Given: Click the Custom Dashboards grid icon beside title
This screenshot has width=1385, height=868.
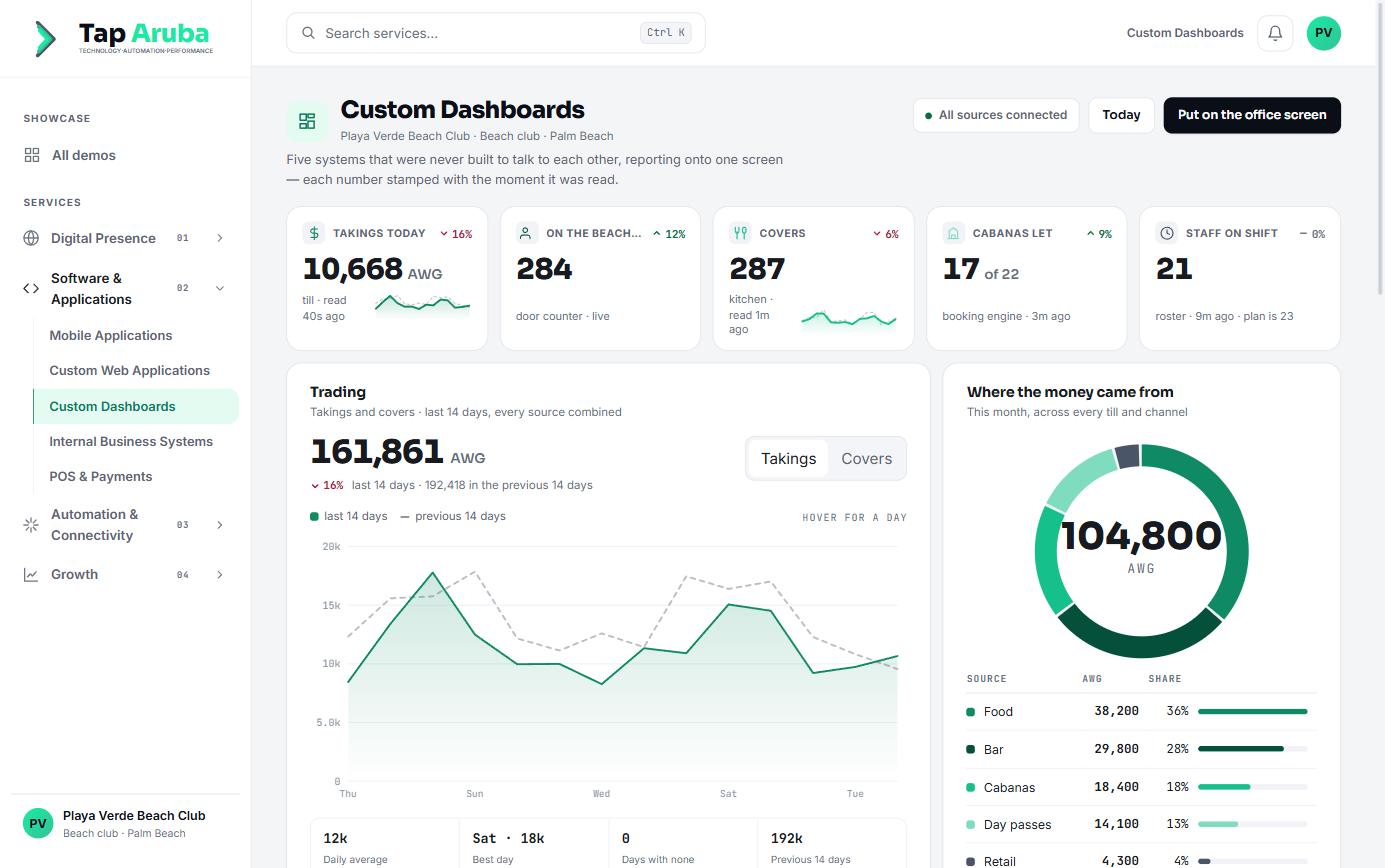Looking at the screenshot, I should 307,121.
